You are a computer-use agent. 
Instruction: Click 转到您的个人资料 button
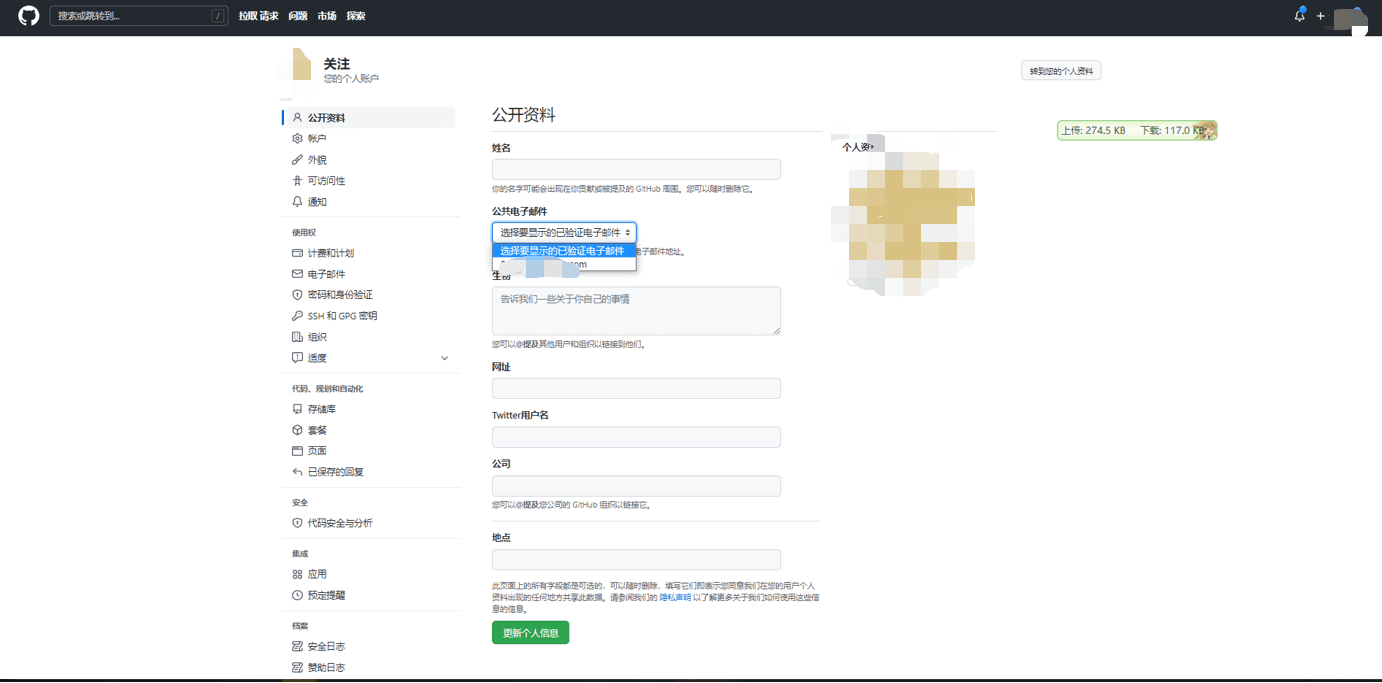click(x=1060, y=71)
